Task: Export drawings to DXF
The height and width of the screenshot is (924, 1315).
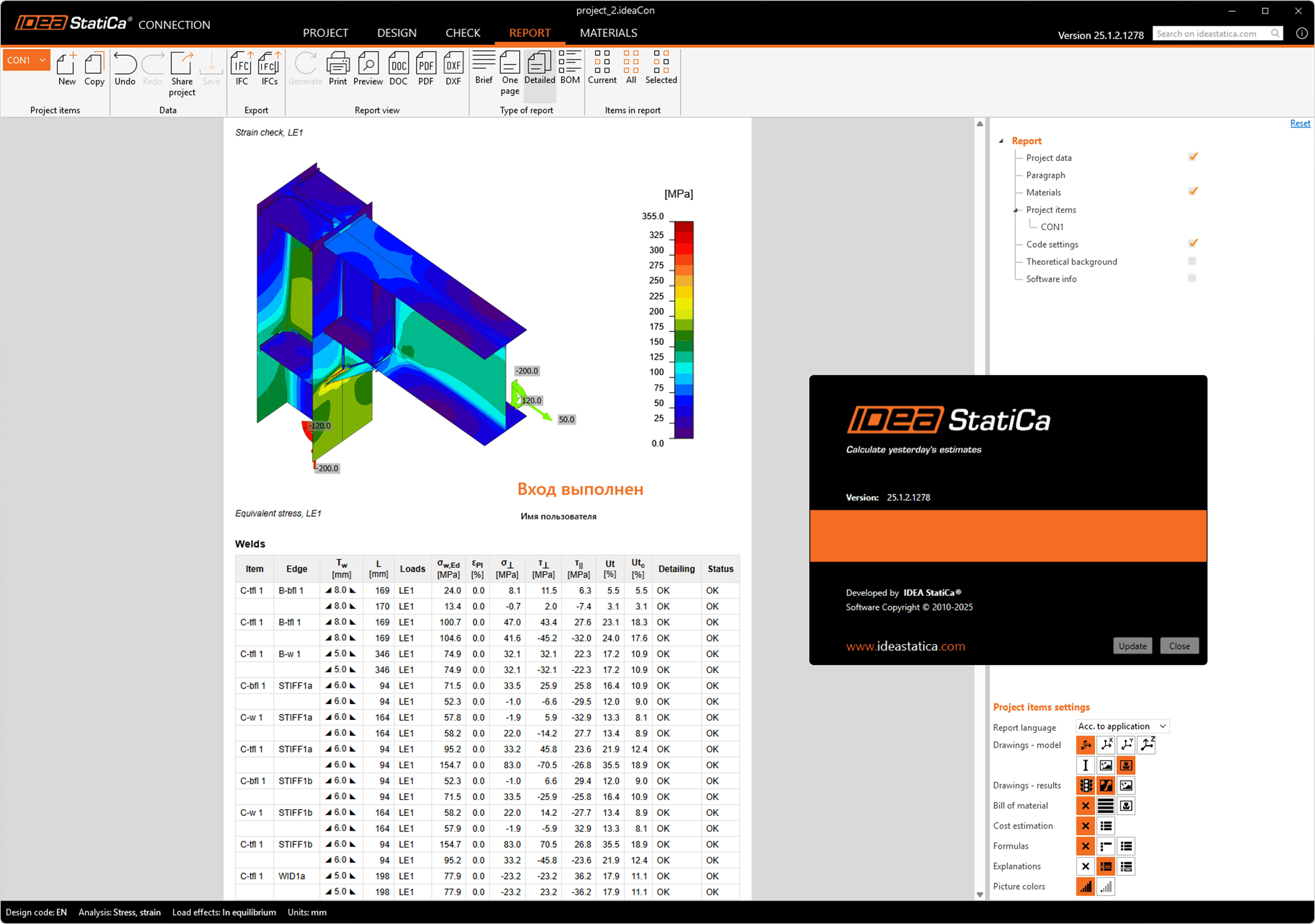Action: pyautogui.click(x=454, y=68)
